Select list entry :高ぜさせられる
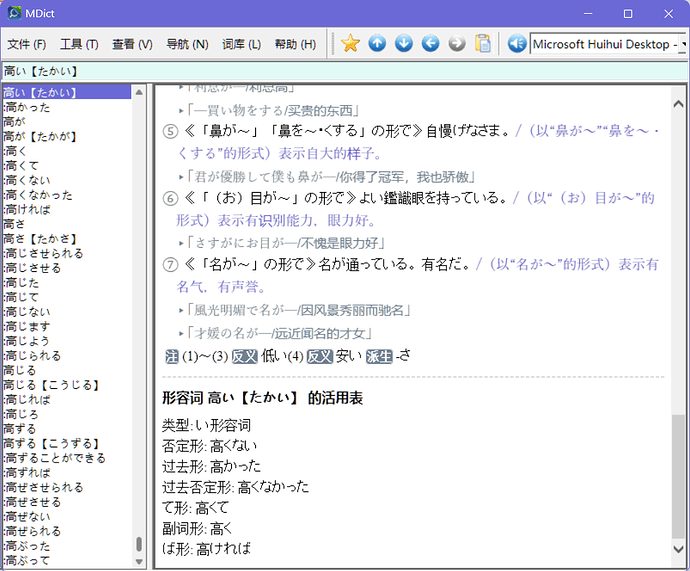This screenshot has width=690, height=571. pyautogui.click(x=43, y=487)
